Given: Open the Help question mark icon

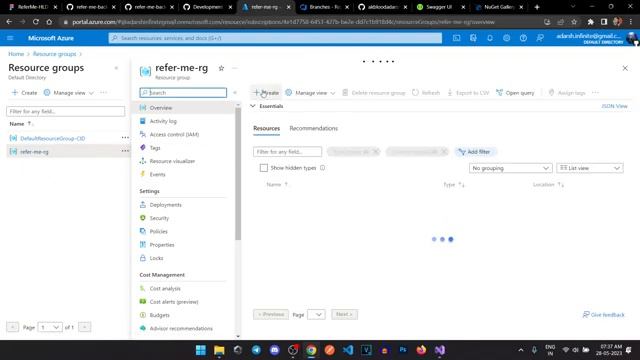Looking at the screenshot, I should point(523,38).
